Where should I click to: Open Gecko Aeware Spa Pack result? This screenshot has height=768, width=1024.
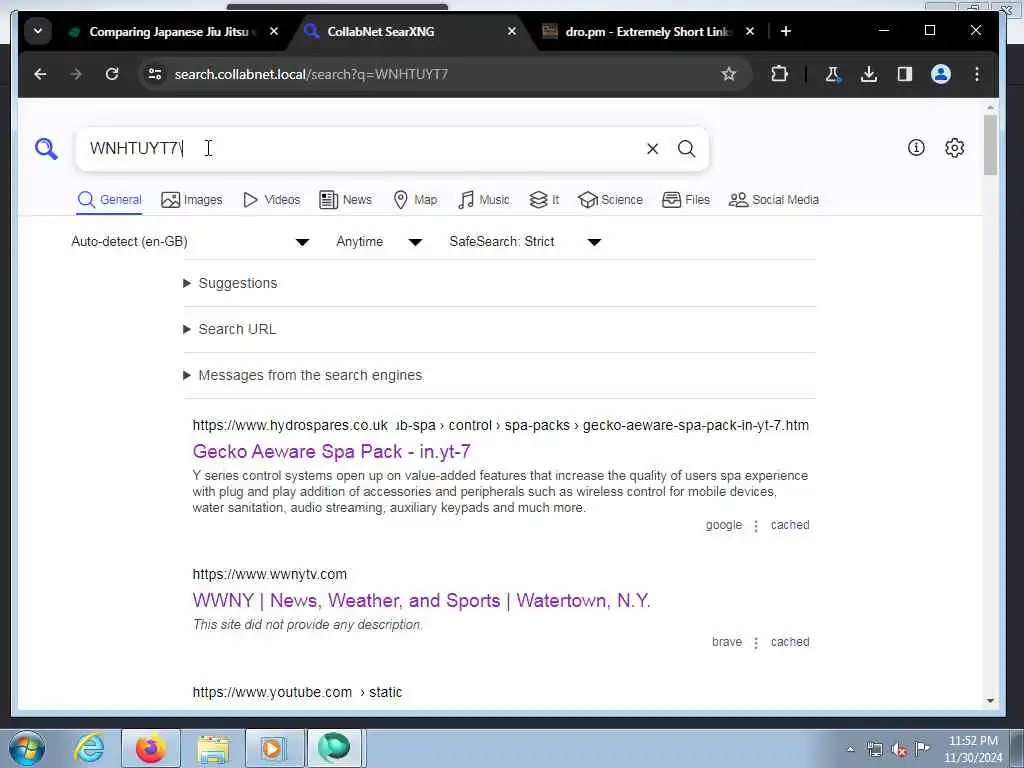point(331,451)
